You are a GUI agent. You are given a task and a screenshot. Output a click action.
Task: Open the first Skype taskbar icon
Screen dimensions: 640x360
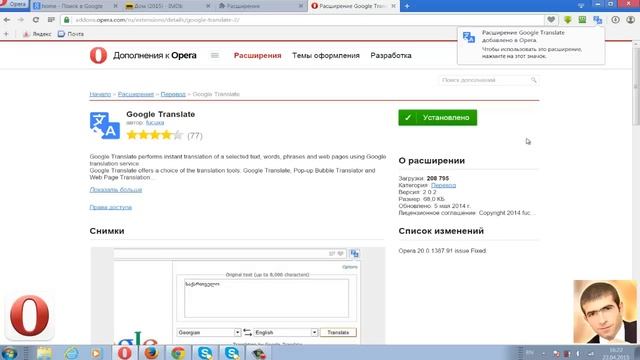[x=205, y=353]
